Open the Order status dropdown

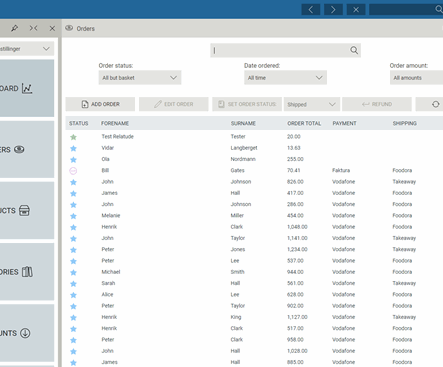coord(140,78)
